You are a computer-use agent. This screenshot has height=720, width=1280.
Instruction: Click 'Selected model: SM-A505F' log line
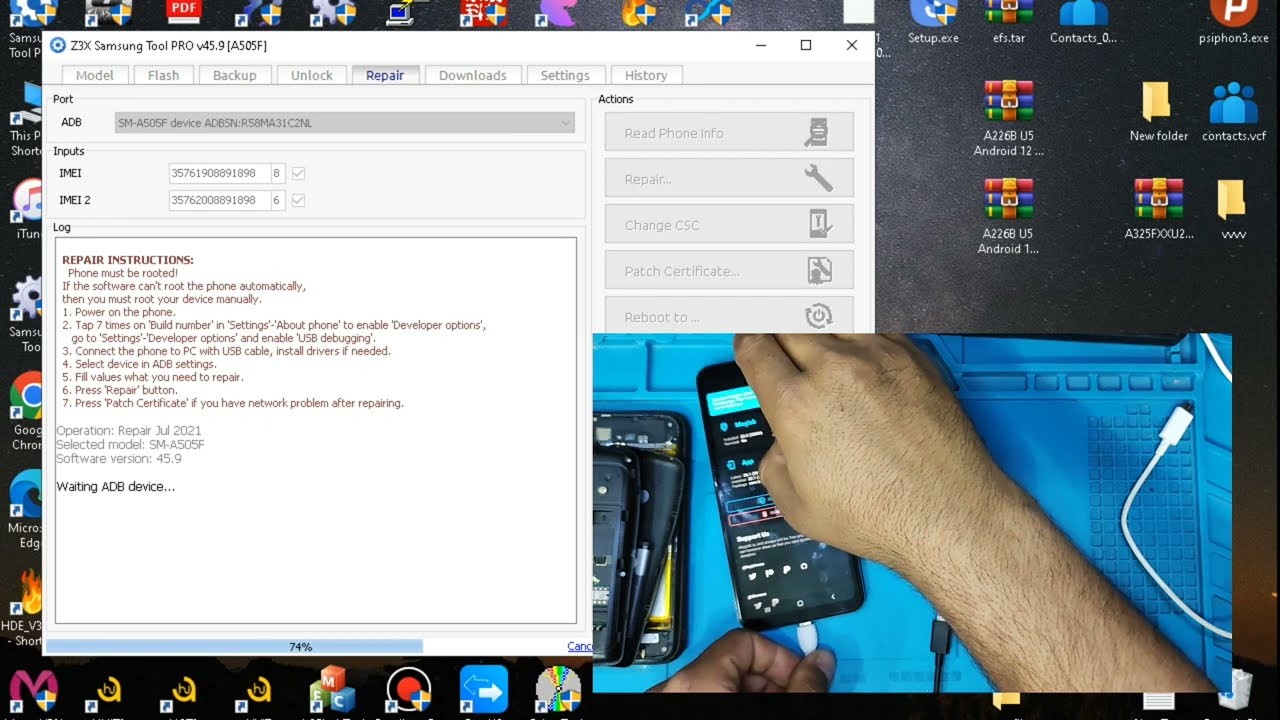coord(130,445)
